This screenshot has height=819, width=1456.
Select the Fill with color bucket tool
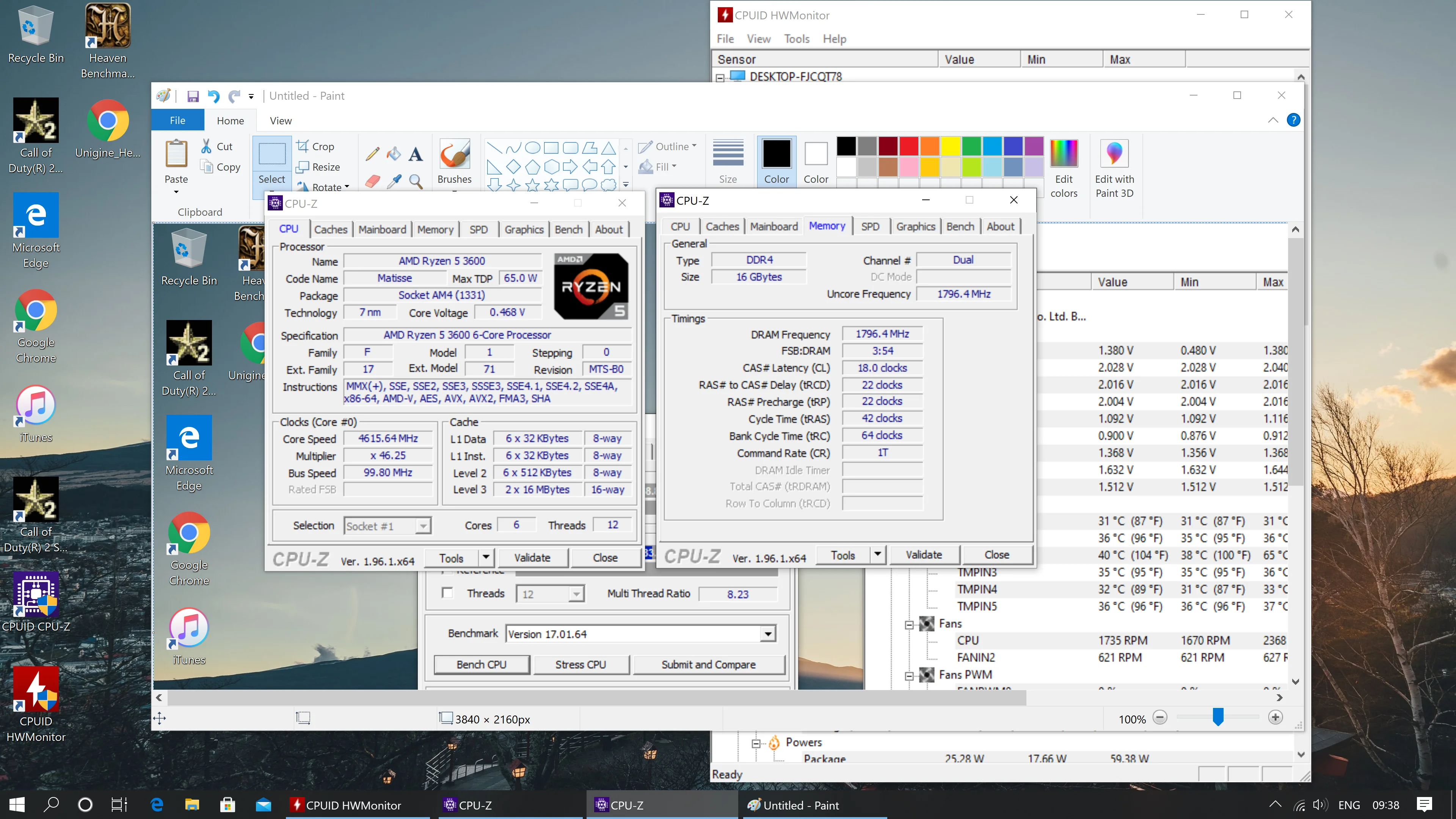394,154
